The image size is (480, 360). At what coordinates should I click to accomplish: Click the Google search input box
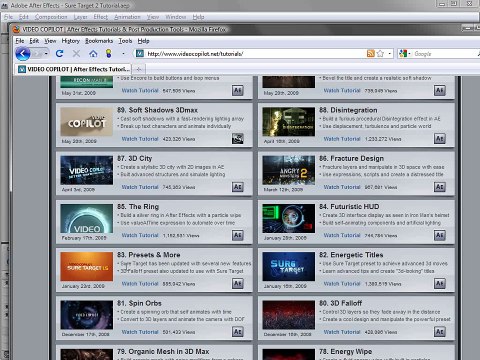coord(445,54)
